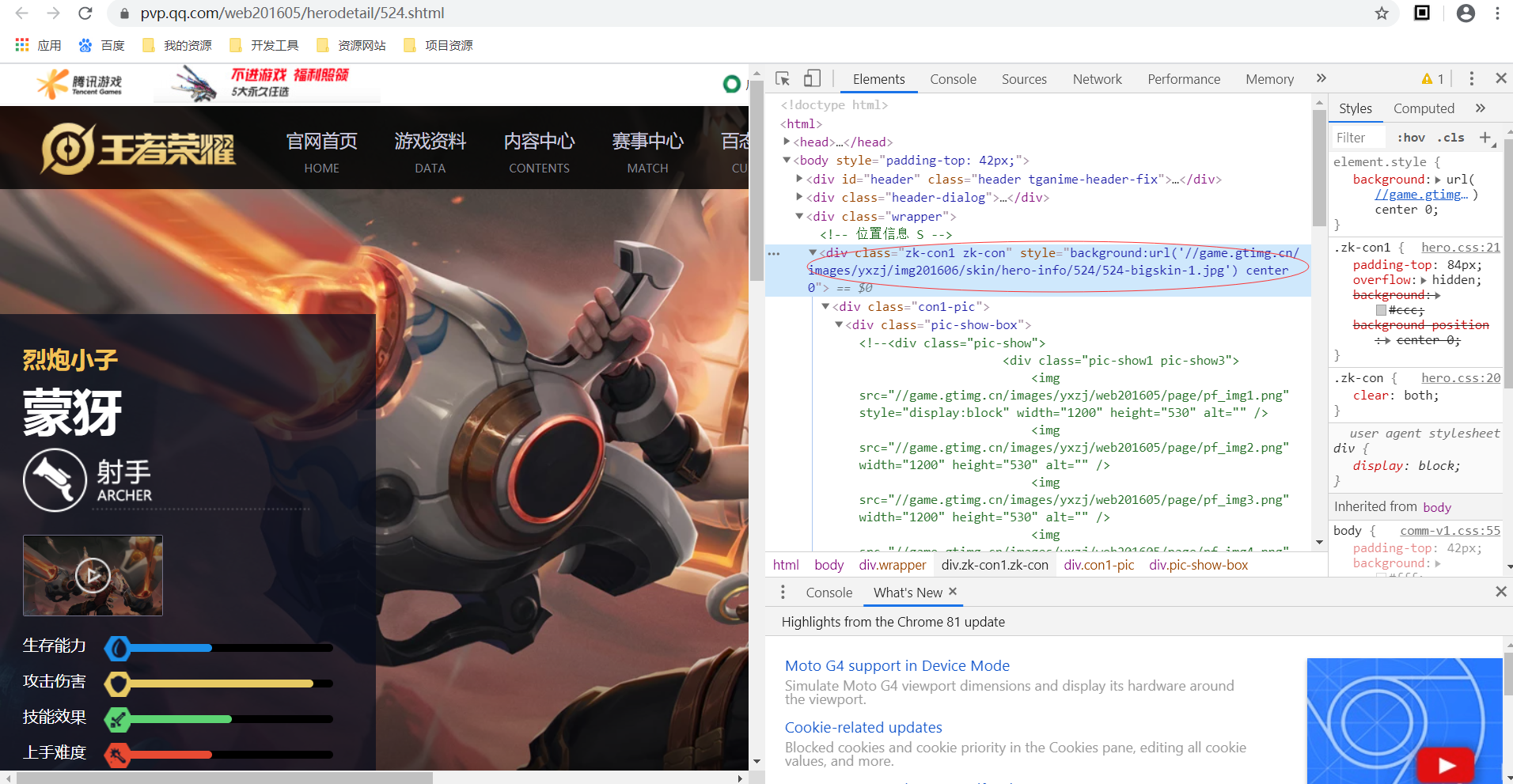Expand the div id header node

click(799, 179)
